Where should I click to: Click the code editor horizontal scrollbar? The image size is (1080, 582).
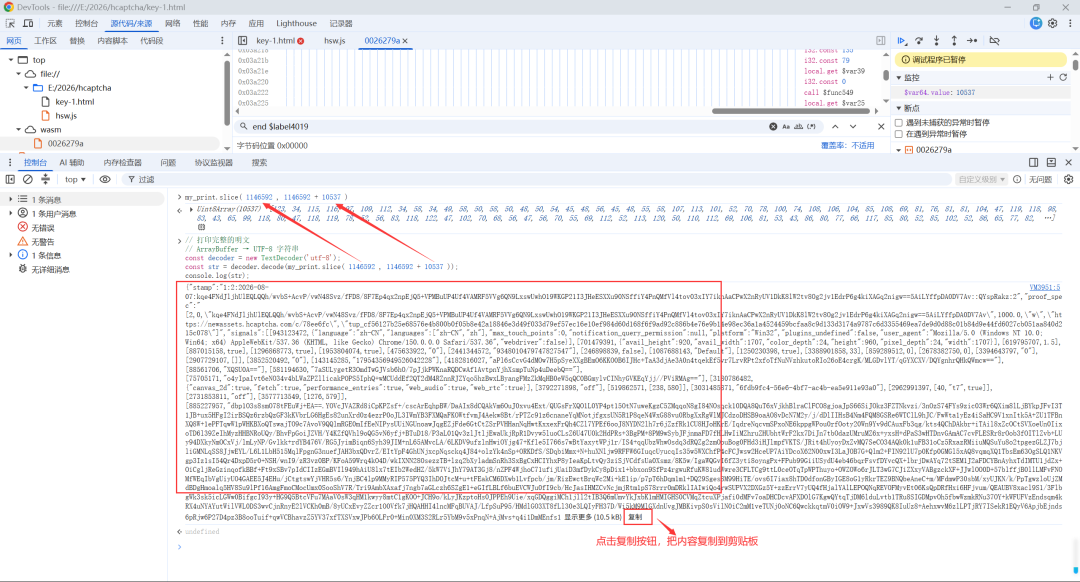click(x=792, y=111)
